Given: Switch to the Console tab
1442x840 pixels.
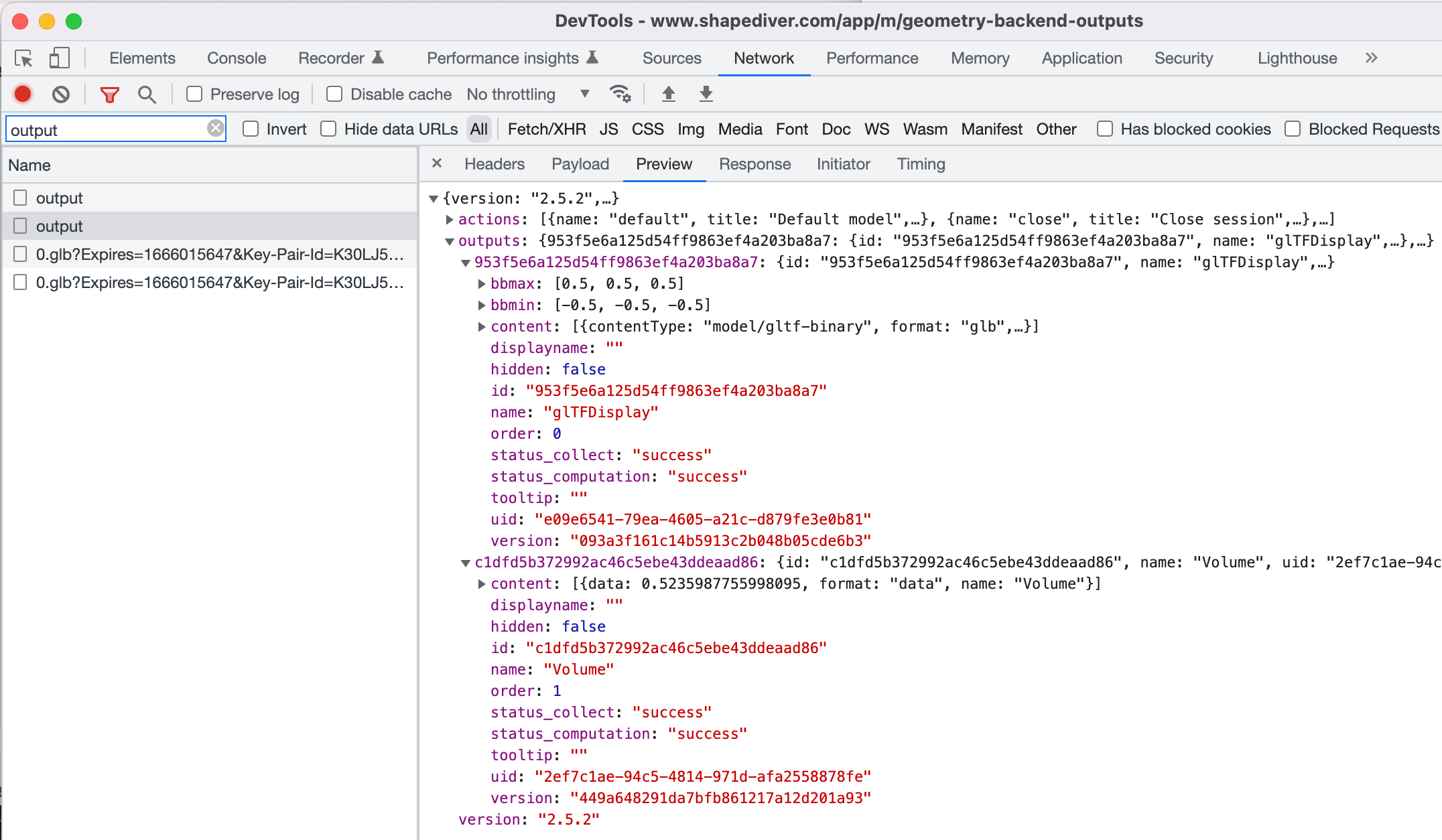Looking at the screenshot, I should pyautogui.click(x=236, y=58).
